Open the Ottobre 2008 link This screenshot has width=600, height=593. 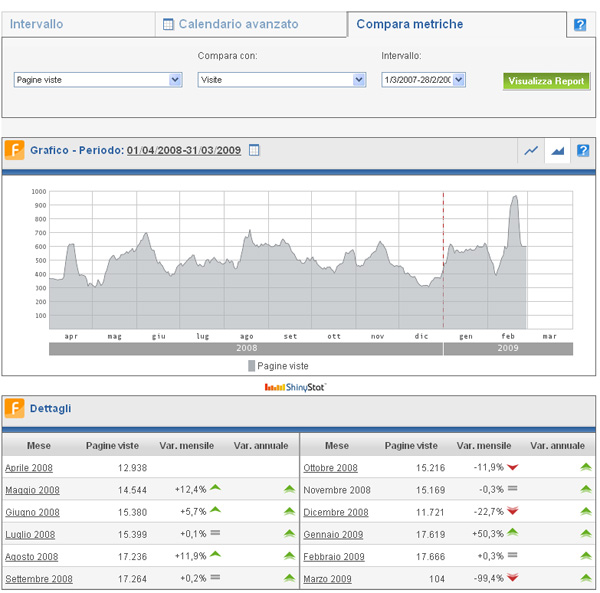coord(331,468)
